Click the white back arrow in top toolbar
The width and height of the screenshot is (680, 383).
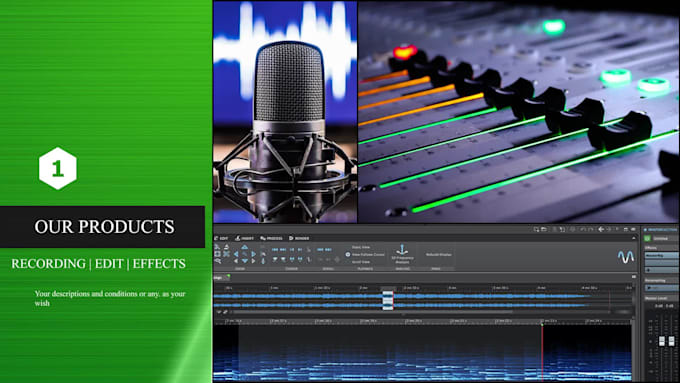(x=601, y=229)
